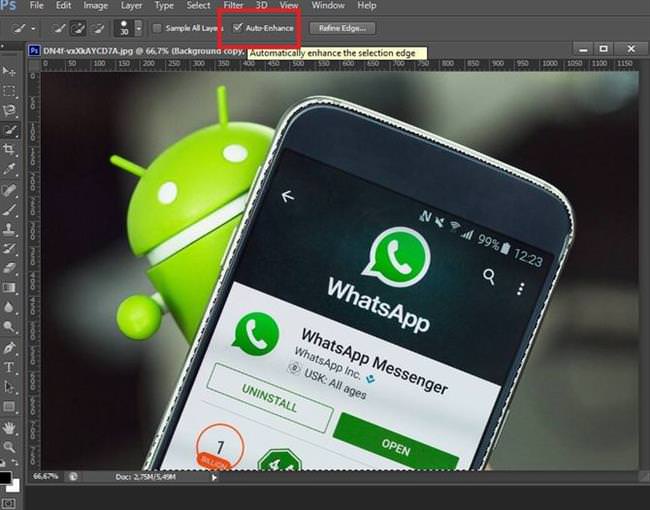Select the Hand tool
The image size is (650, 510).
click(x=9, y=427)
